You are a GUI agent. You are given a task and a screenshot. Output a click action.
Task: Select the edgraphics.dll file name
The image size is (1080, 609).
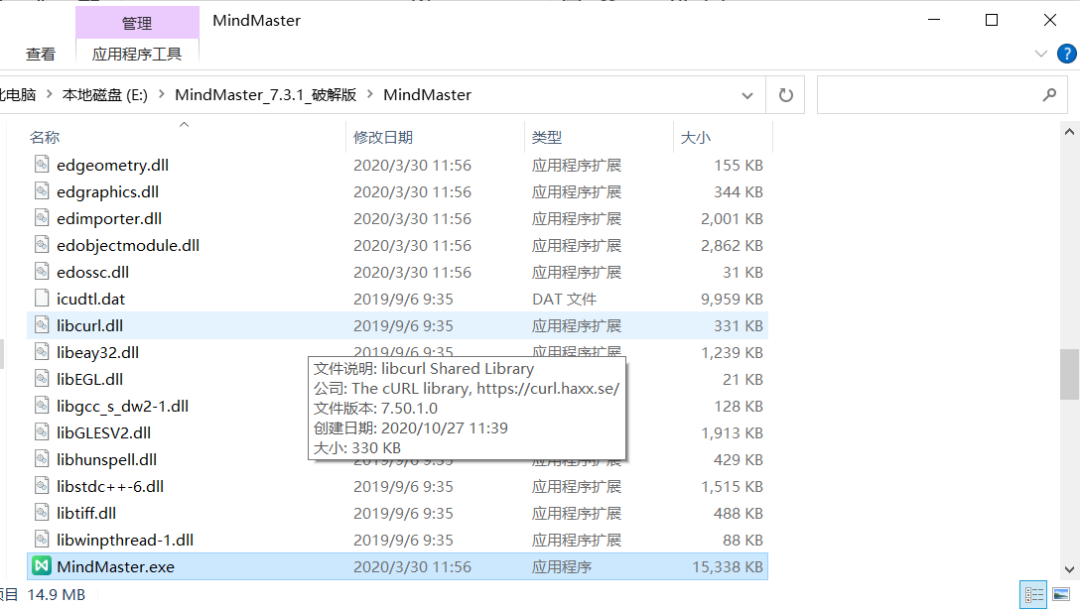tap(107, 192)
